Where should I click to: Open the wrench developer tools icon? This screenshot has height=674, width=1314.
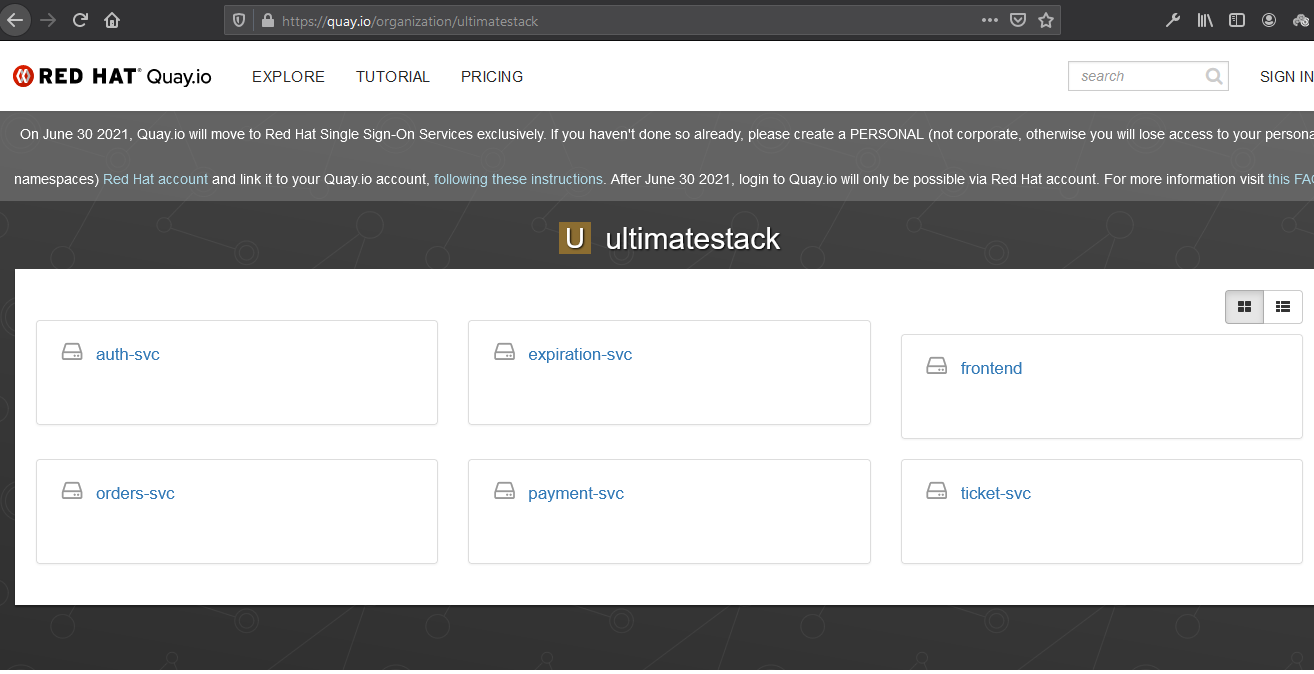1173,20
